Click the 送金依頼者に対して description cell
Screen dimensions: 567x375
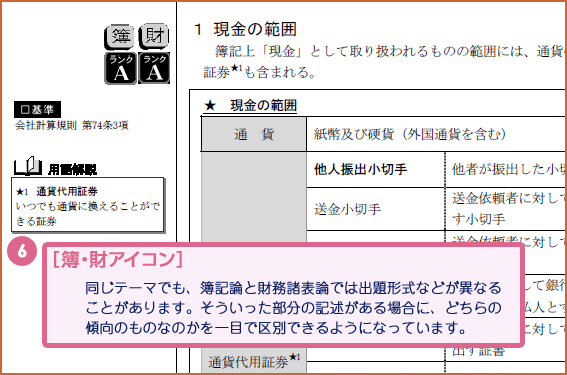pos(506,209)
